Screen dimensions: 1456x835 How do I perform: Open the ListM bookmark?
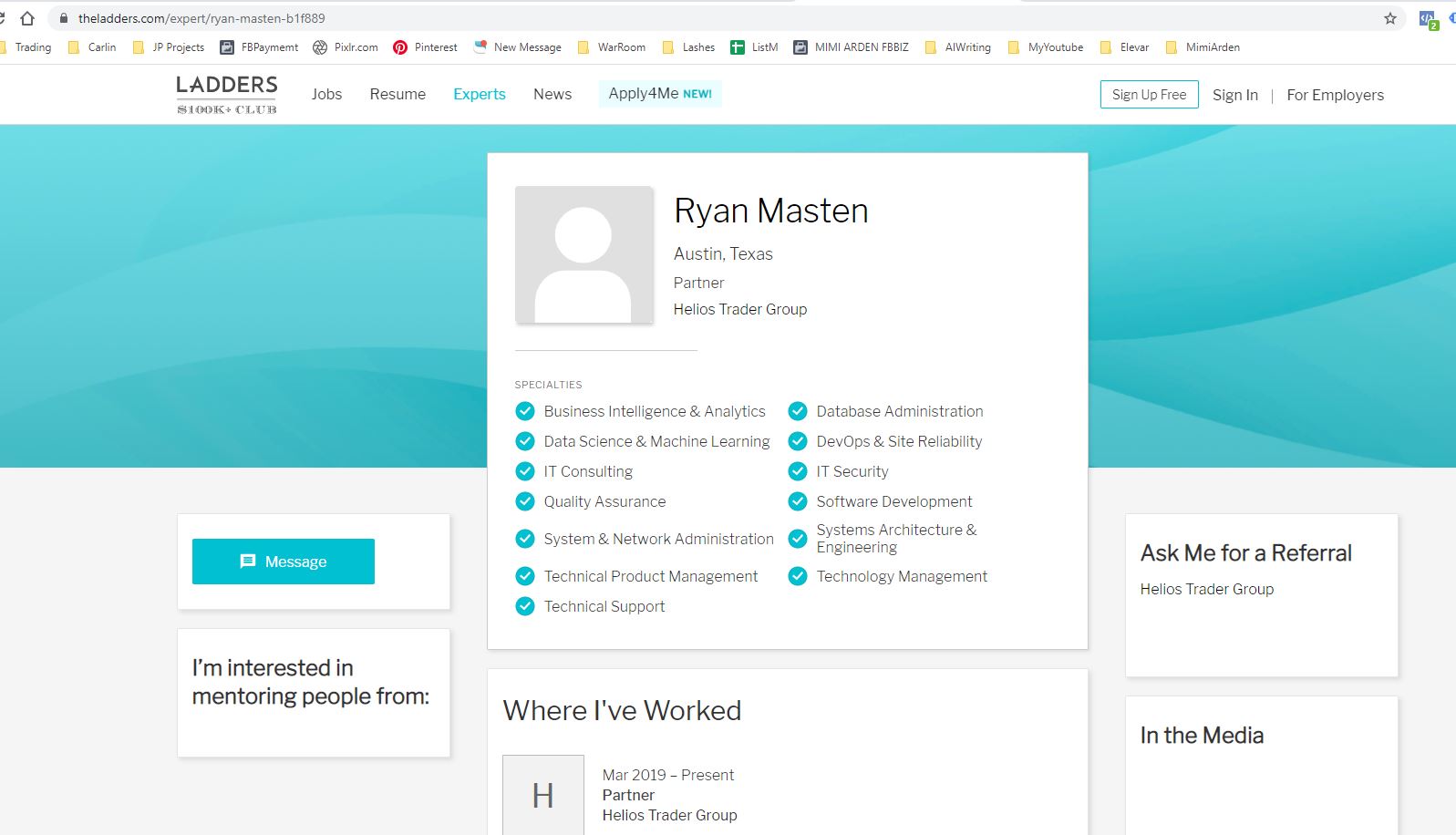(754, 47)
